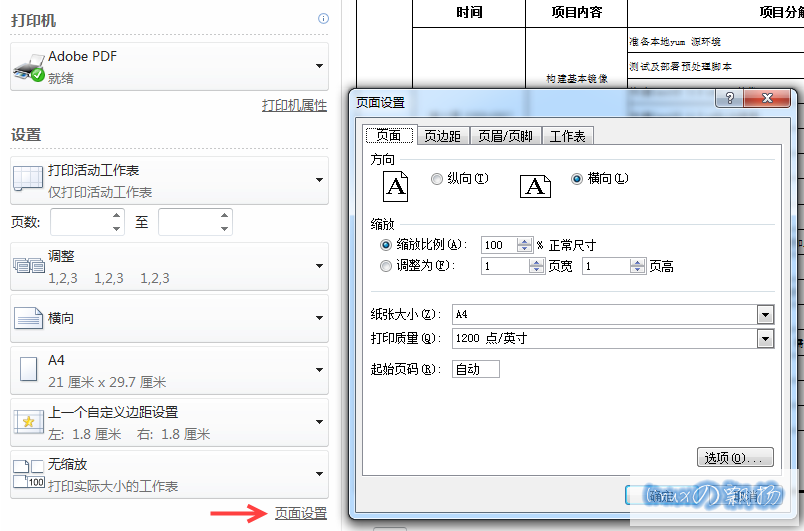Click the custom margins star icon
Image resolution: width=804 pixels, height=531 pixels.
click(28, 423)
